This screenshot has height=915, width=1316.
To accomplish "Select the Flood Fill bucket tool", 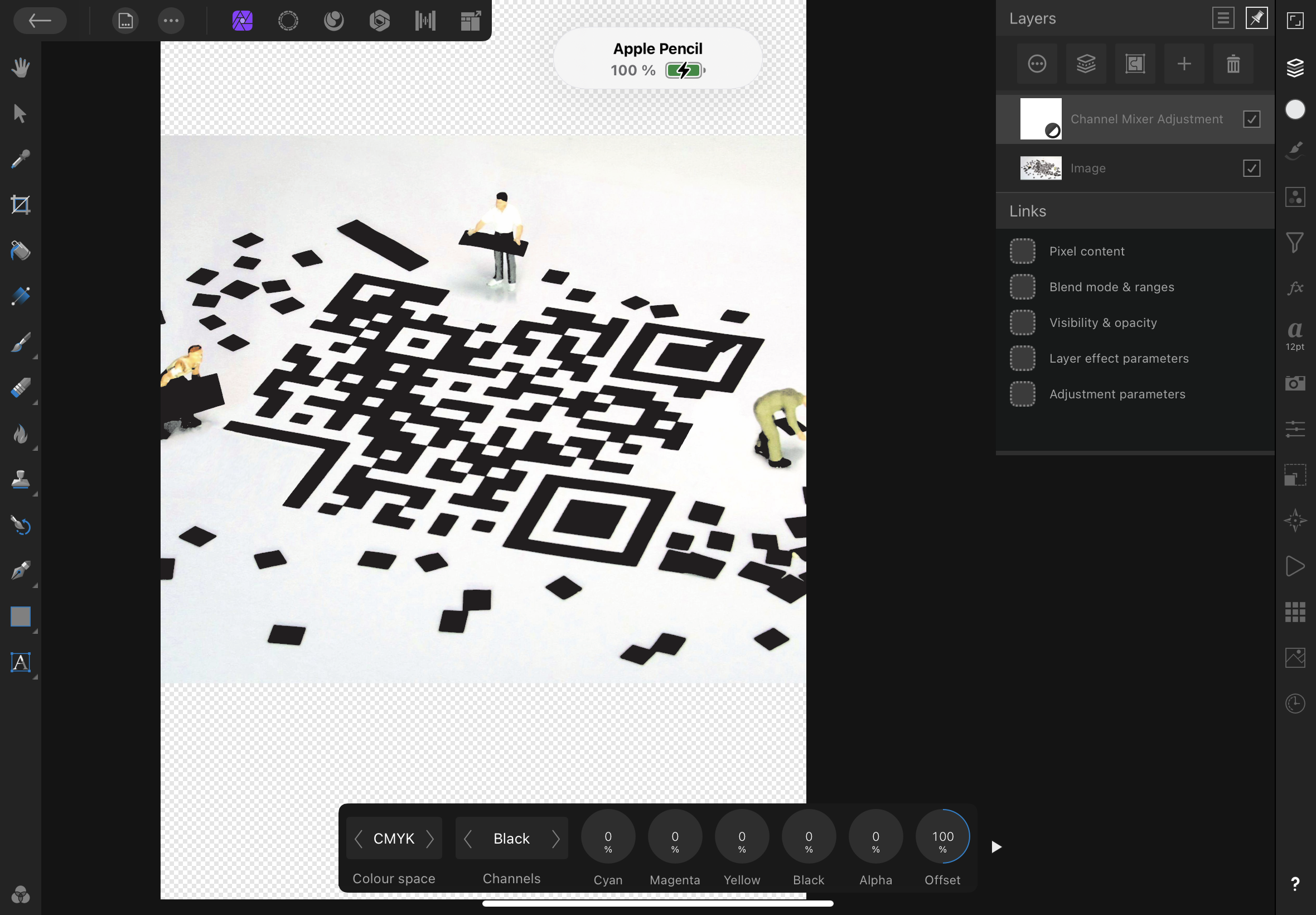I will pos(21,251).
